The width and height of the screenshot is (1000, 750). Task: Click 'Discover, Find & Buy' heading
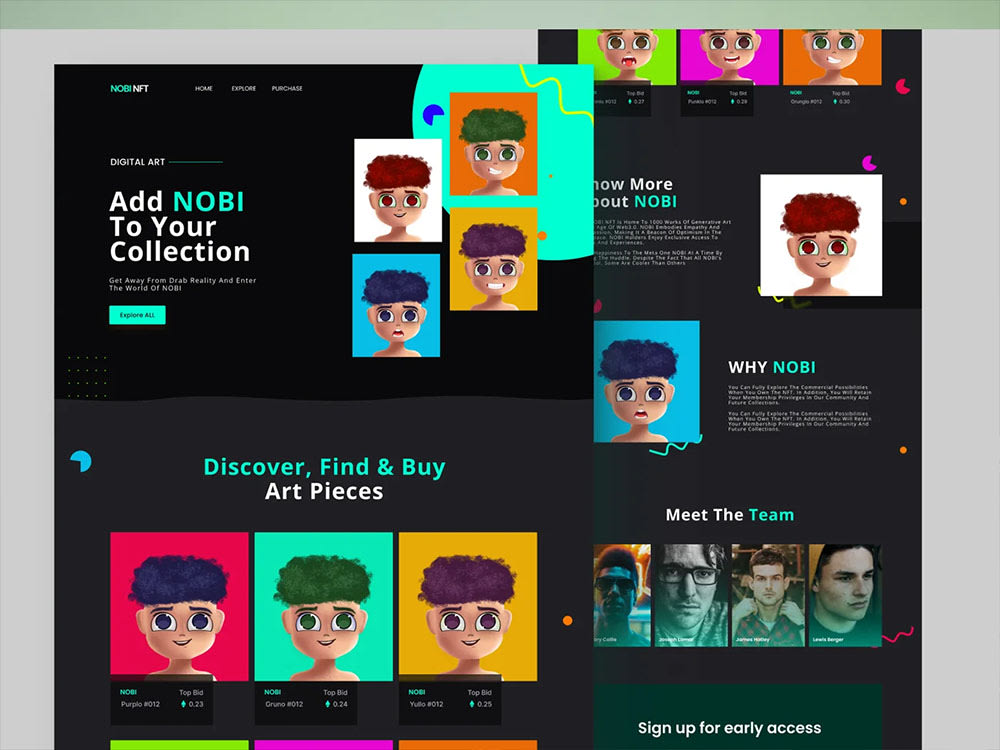324,467
